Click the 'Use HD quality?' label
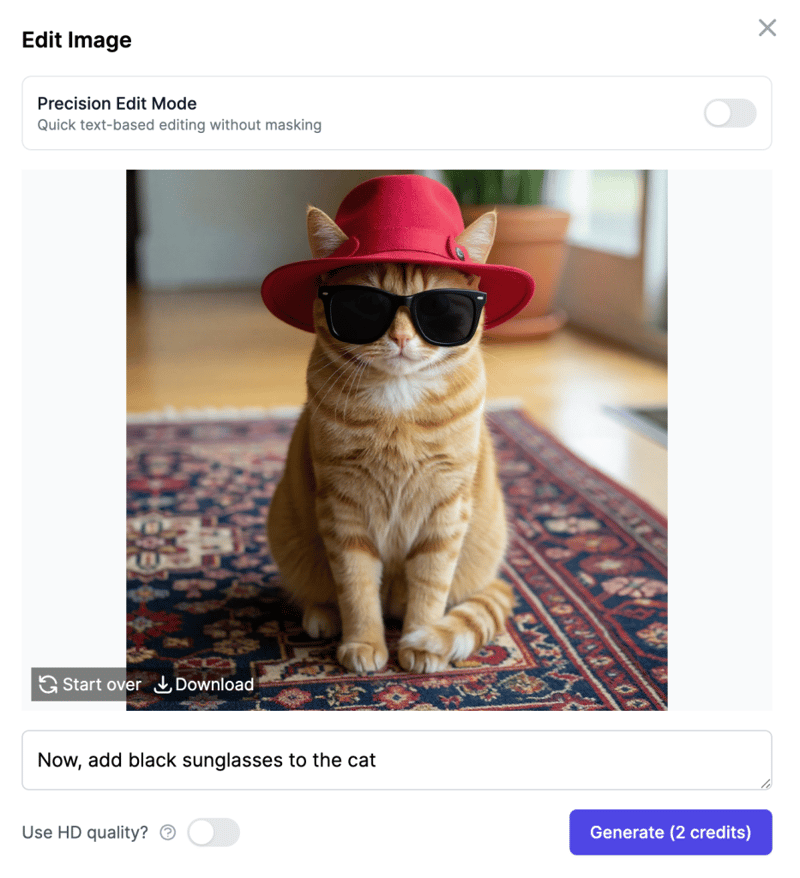800x878 pixels. 85,832
